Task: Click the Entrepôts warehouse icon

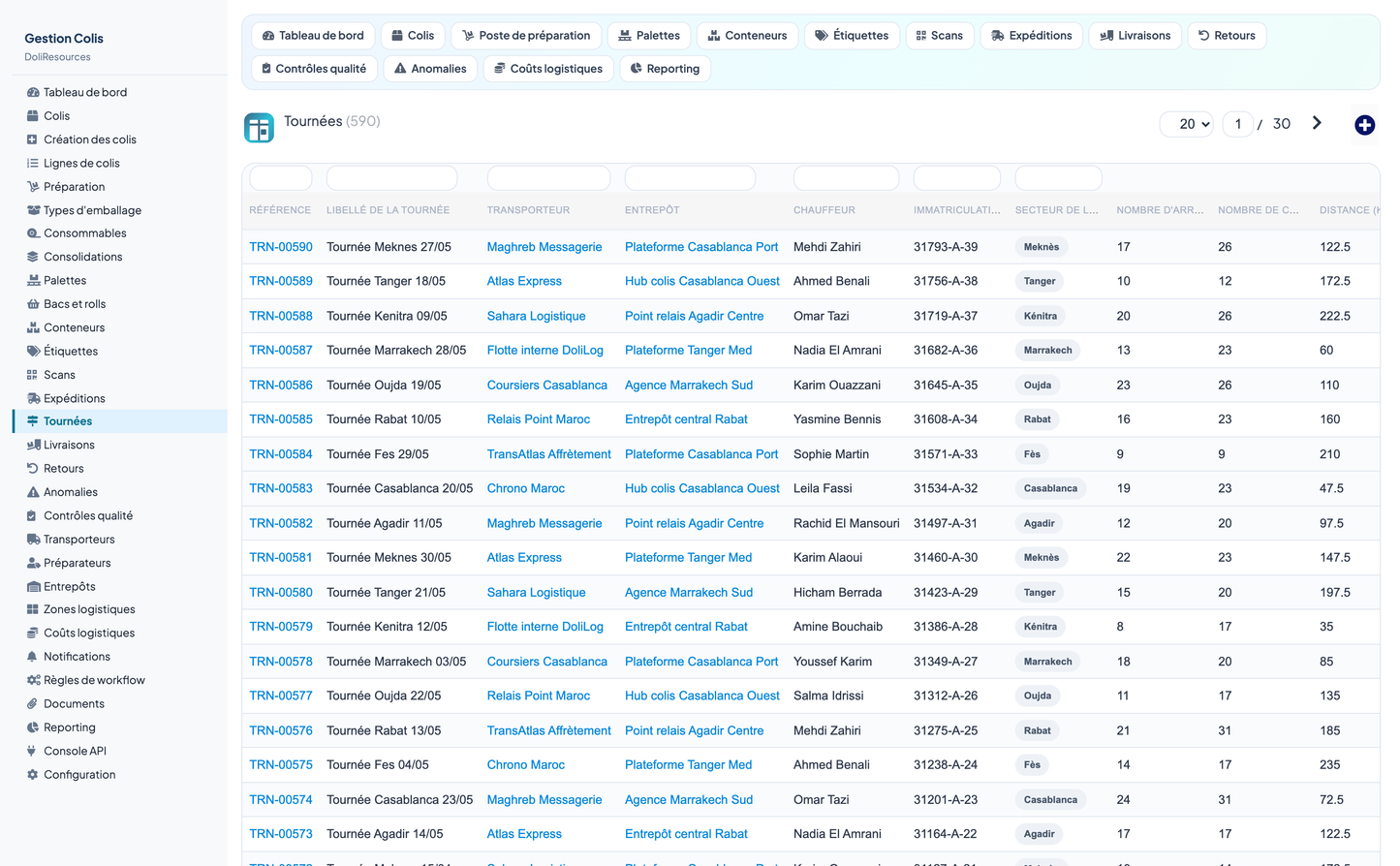Action: point(33,587)
